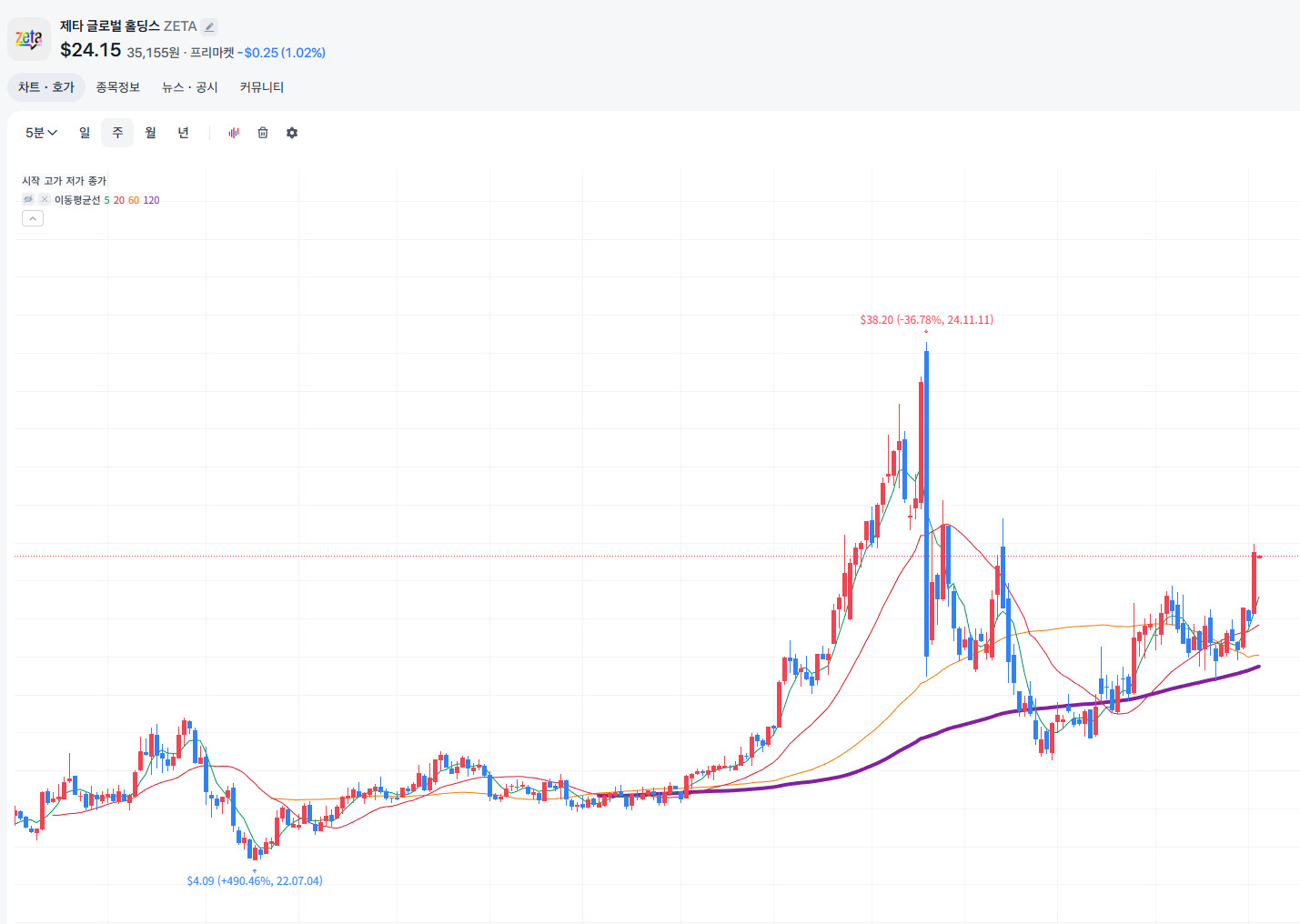
Task: Open the 커뮤니티 tab
Action: [x=262, y=87]
